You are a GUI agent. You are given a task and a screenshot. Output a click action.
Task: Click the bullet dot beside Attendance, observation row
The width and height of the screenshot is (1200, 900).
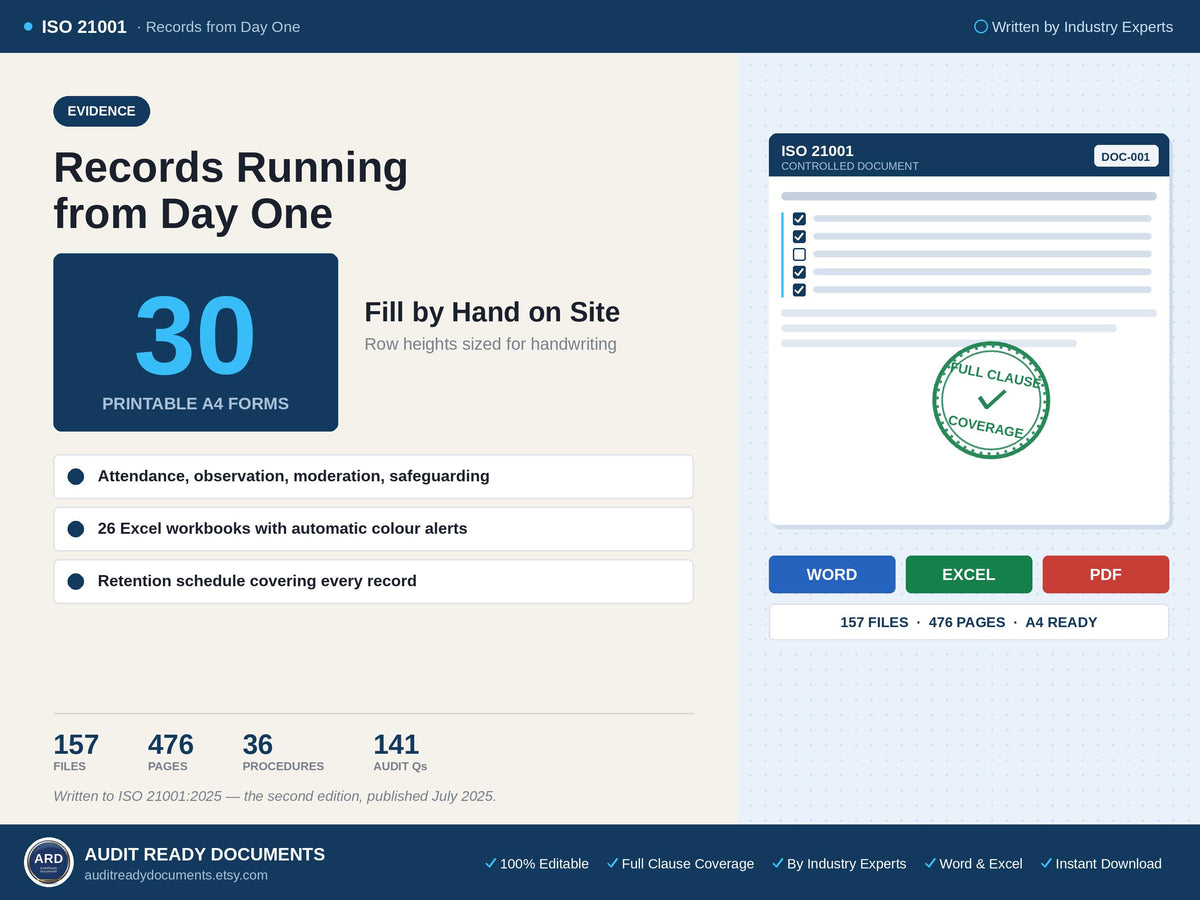tap(76, 477)
